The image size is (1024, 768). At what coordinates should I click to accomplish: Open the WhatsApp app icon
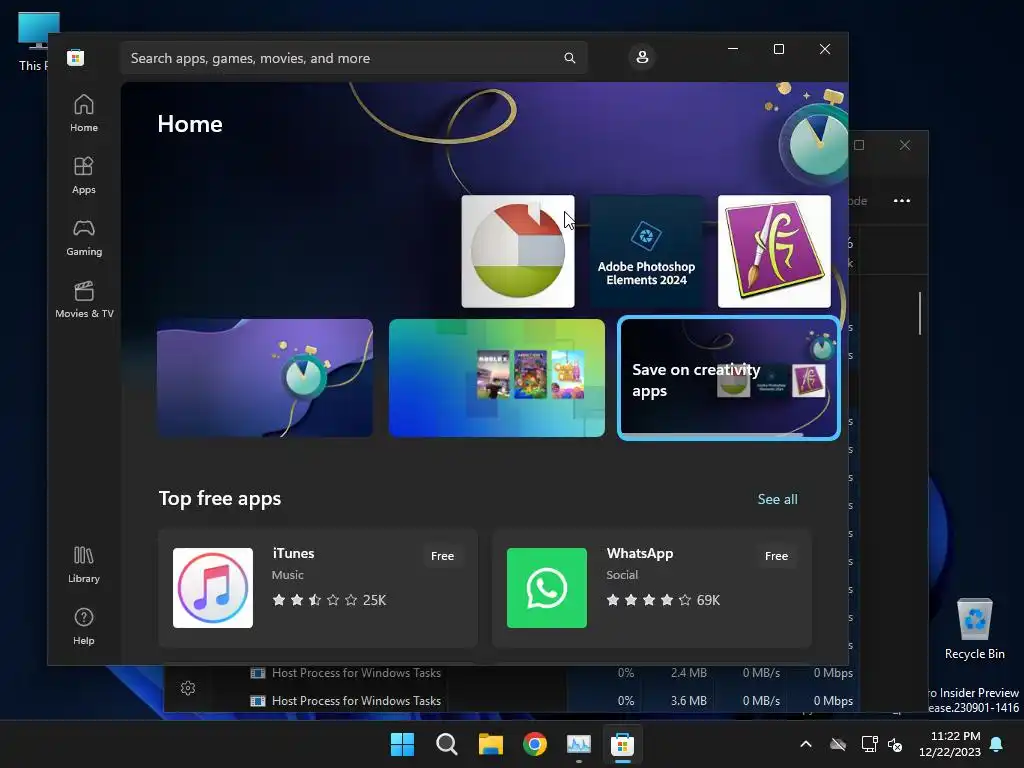547,588
